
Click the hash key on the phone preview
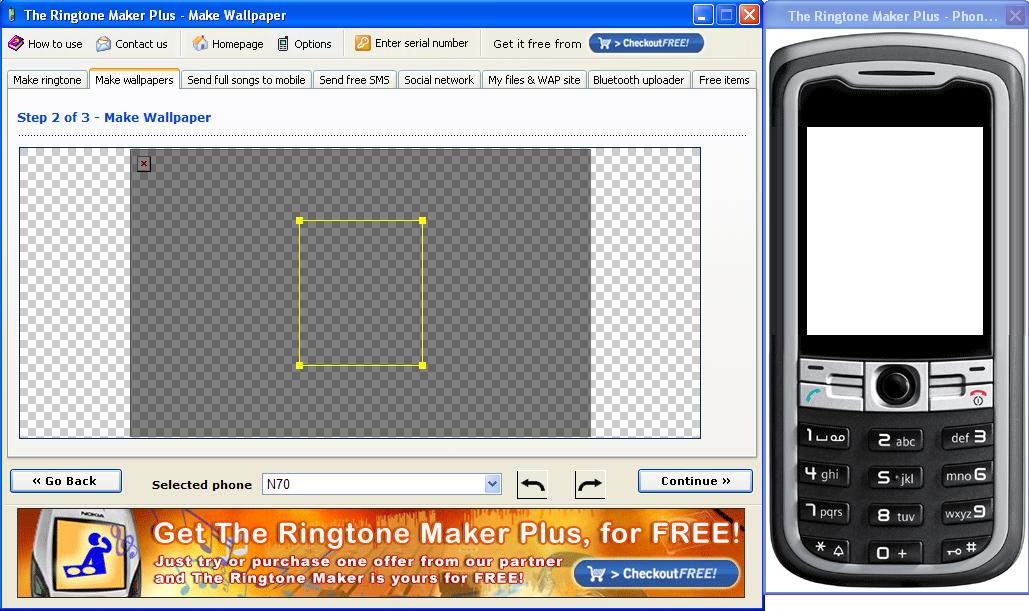click(961, 549)
